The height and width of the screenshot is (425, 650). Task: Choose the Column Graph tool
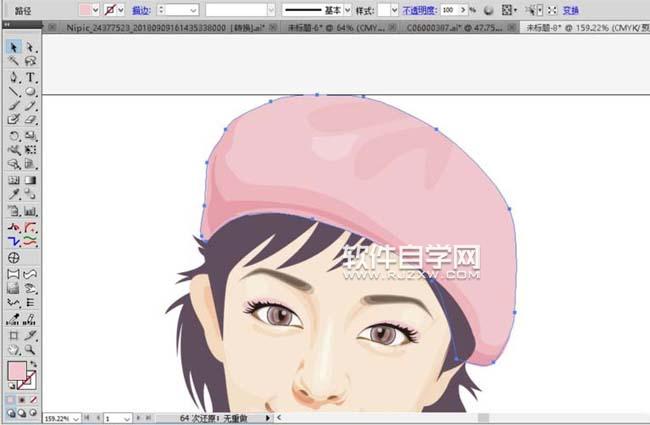30,211
